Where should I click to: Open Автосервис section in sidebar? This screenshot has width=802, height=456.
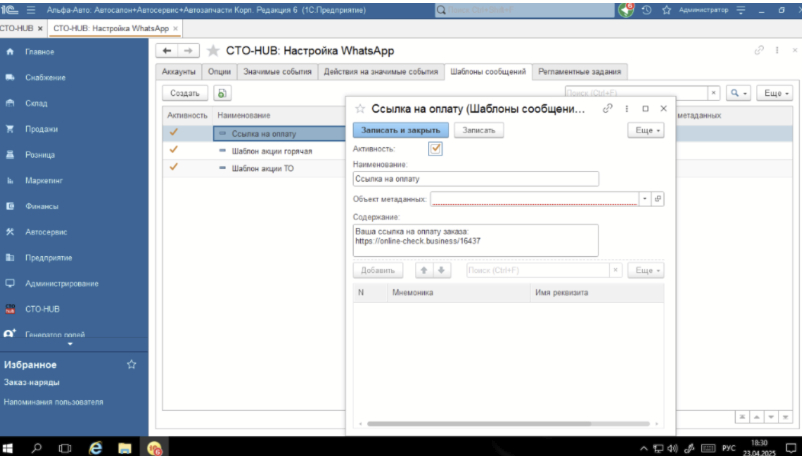coord(46,232)
